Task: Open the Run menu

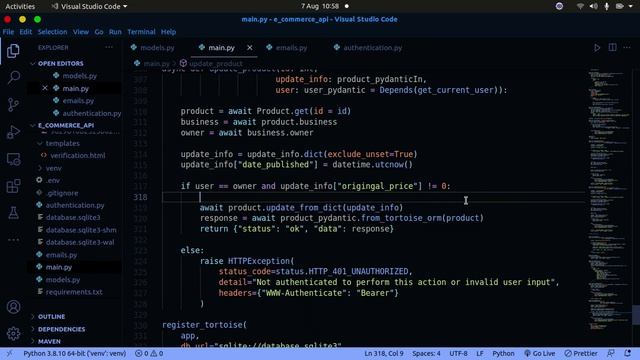Action: click(115, 32)
